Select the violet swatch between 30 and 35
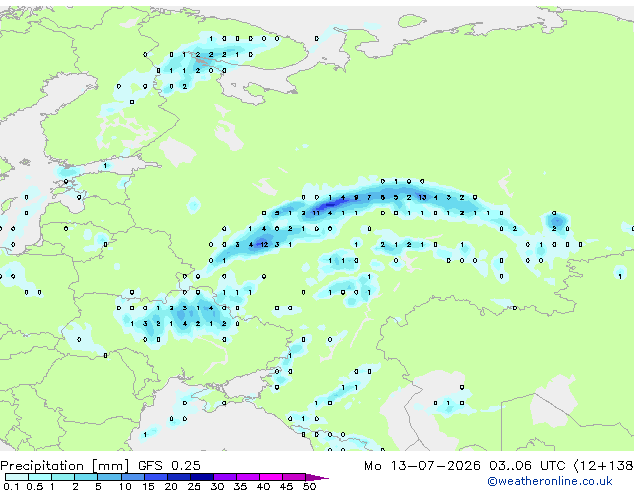The image size is (634, 490). 225,477
